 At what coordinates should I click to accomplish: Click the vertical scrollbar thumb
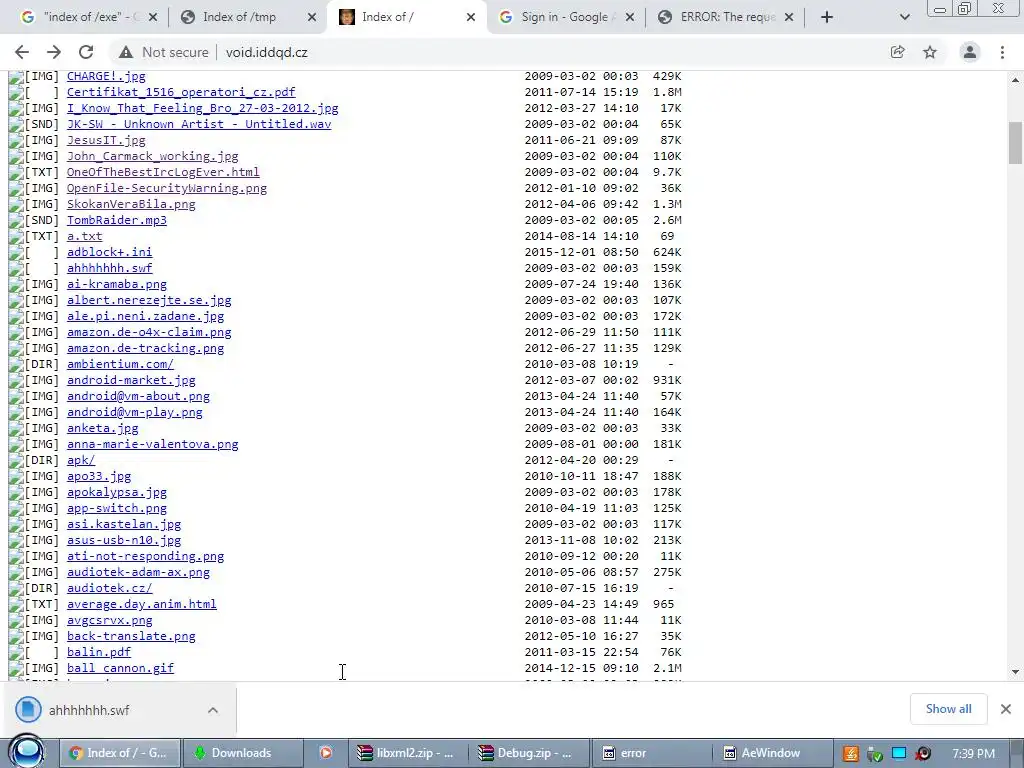pyautogui.click(x=1015, y=143)
